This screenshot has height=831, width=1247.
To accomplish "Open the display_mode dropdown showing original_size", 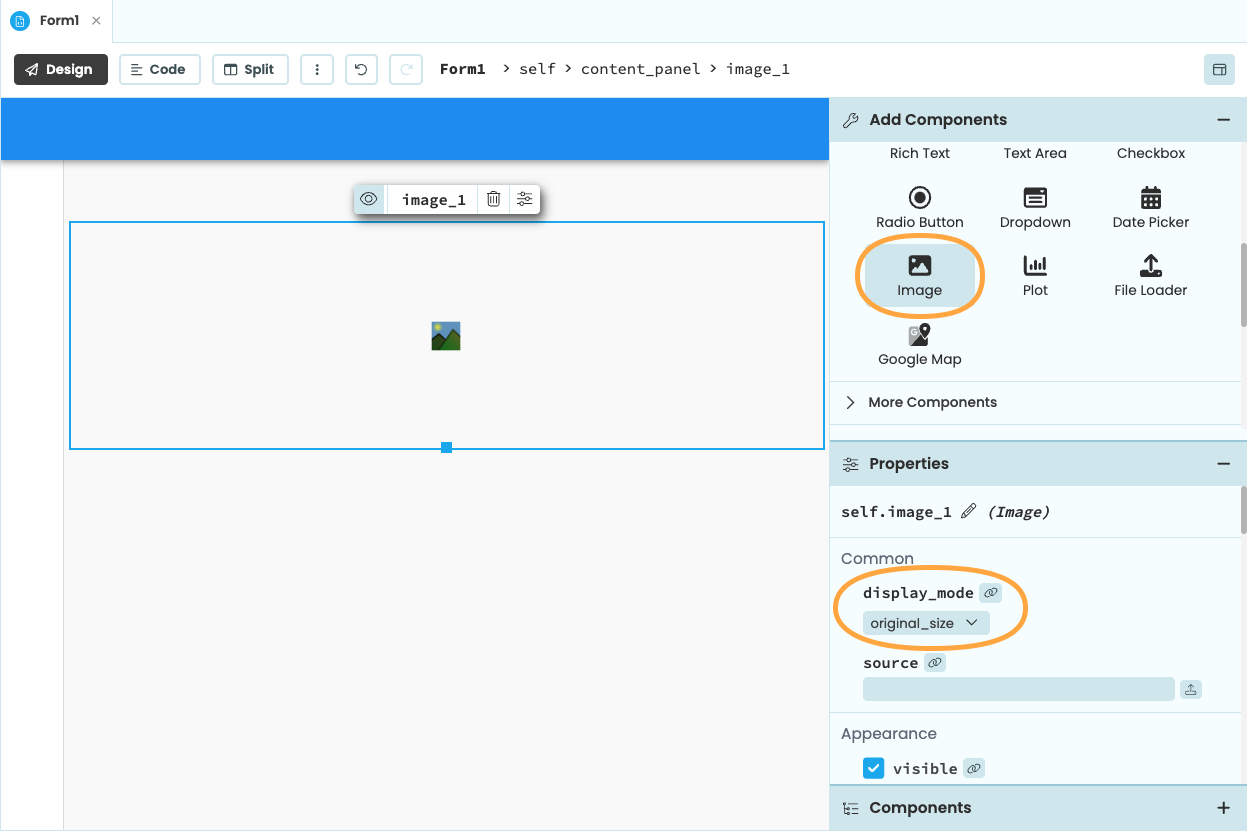I will [924, 623].
